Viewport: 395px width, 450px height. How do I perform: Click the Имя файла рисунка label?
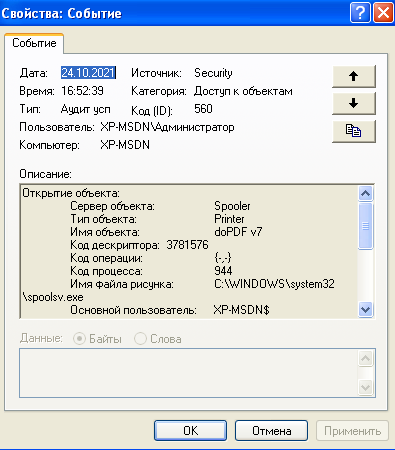(x=122, y=284)
